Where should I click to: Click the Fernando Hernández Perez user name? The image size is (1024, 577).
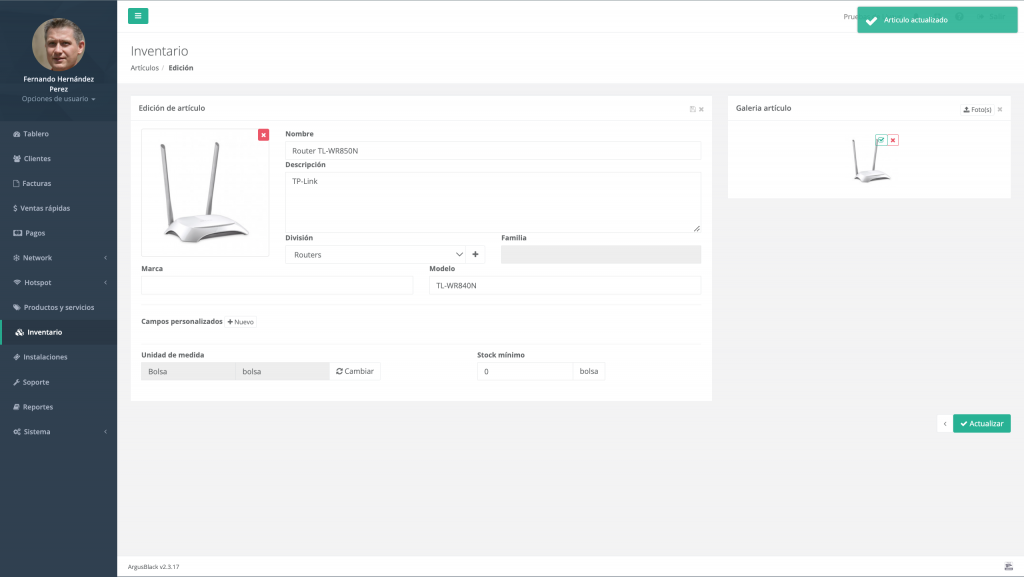59,84
